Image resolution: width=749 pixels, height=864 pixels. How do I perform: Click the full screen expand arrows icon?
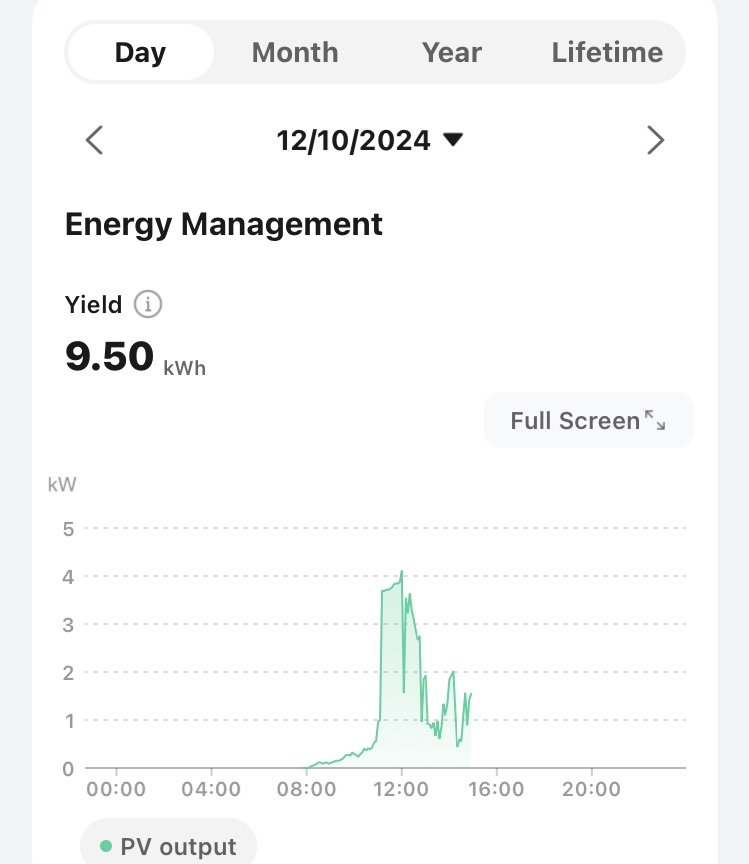(655, 420)
